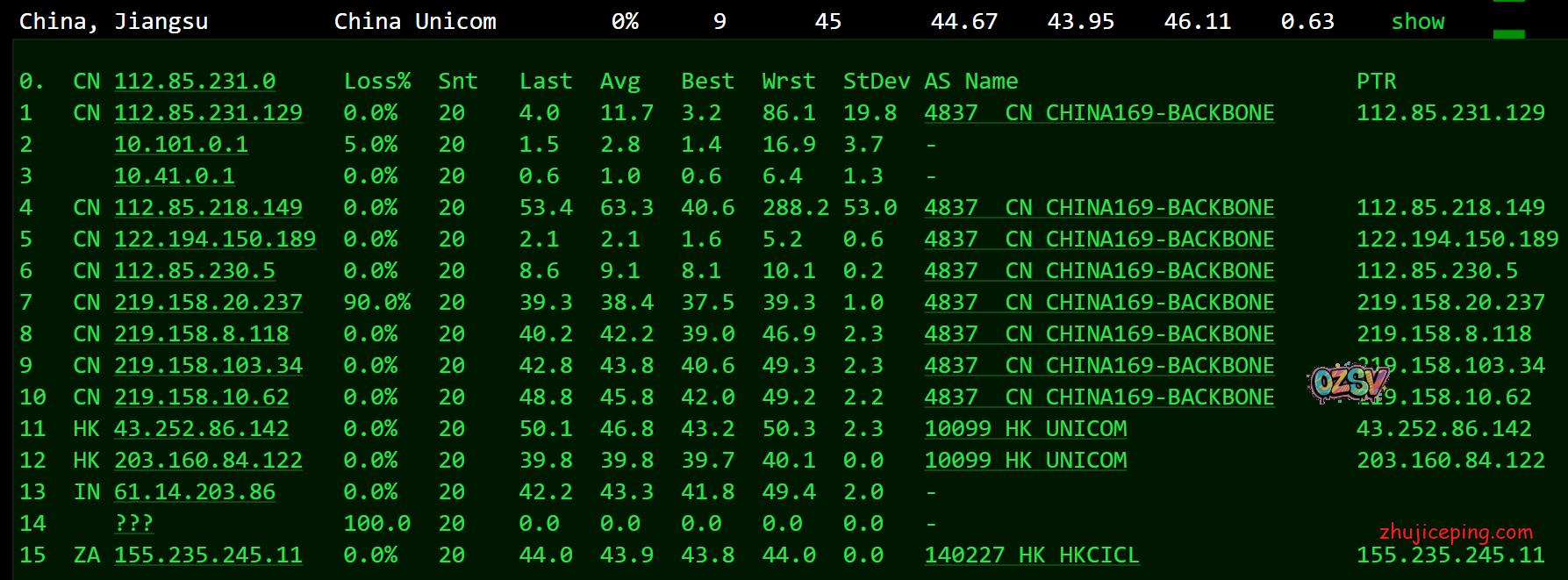Open the underlined 112.85.231.0 link on hop 0

(195, 82)
